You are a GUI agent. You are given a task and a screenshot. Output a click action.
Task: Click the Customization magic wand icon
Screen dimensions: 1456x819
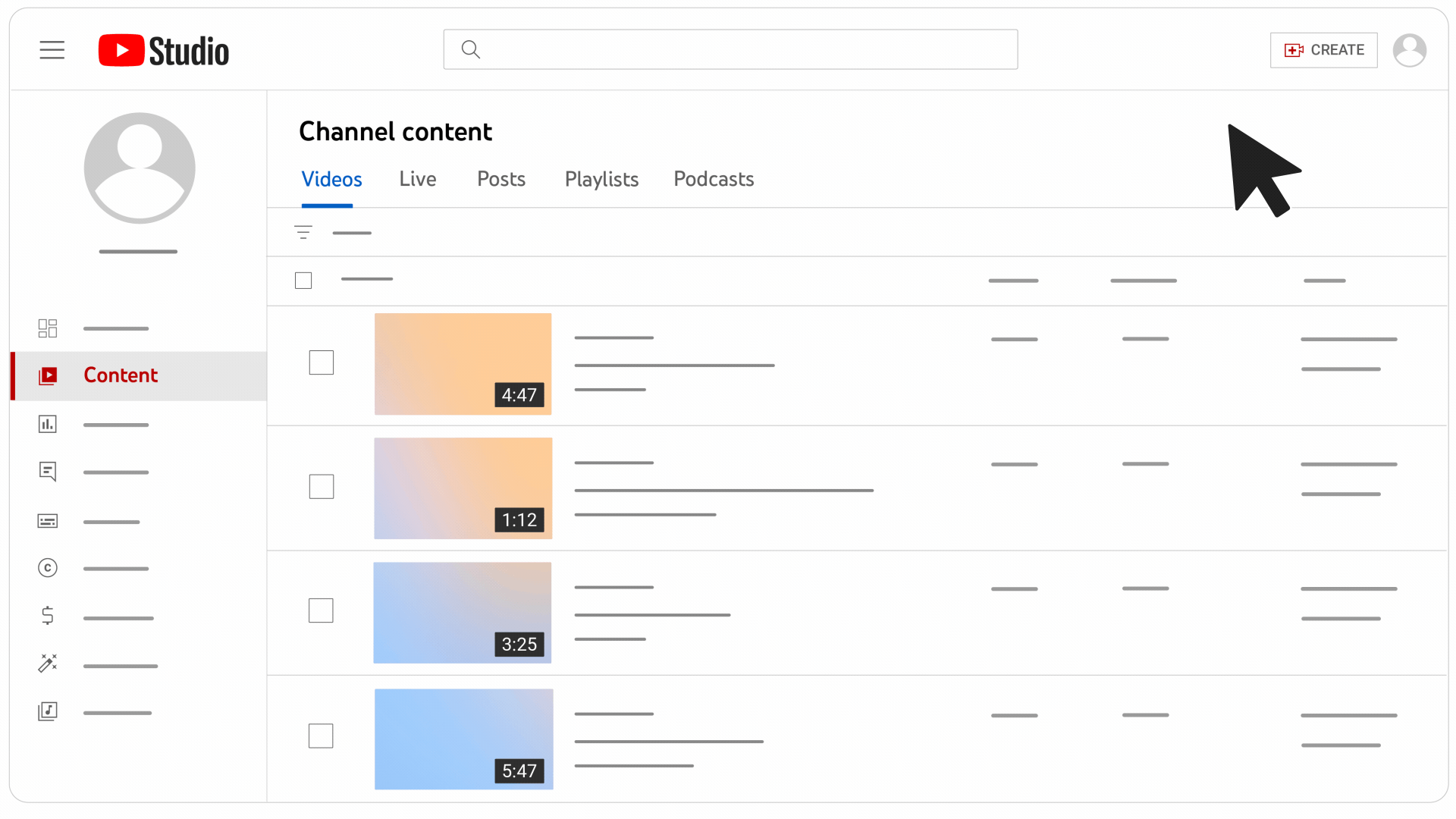(48, 664)
